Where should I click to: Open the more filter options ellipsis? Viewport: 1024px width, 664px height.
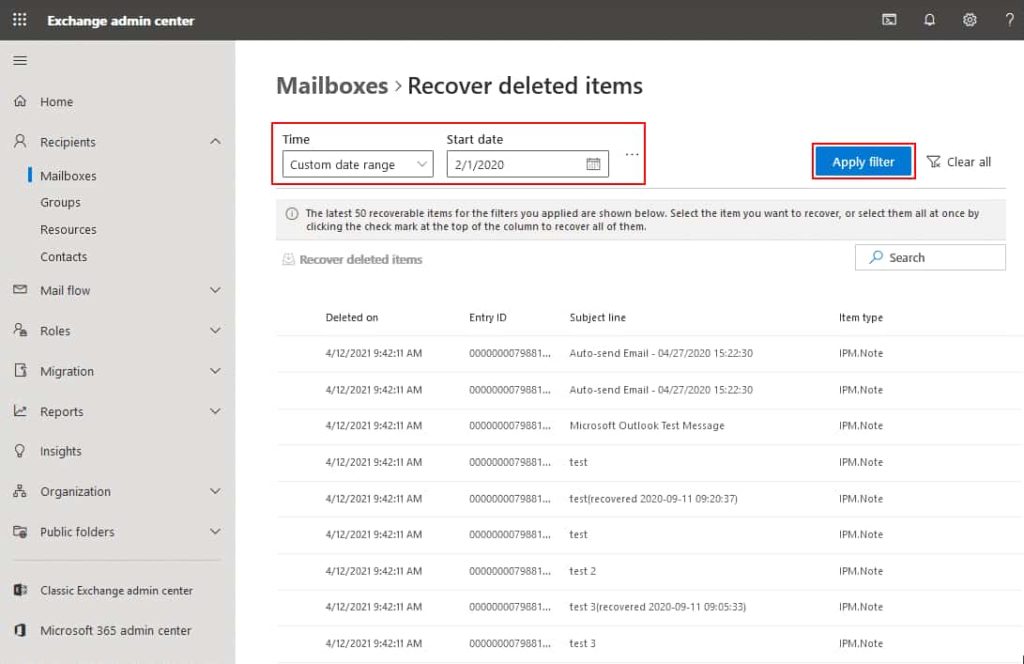(631, 151)
